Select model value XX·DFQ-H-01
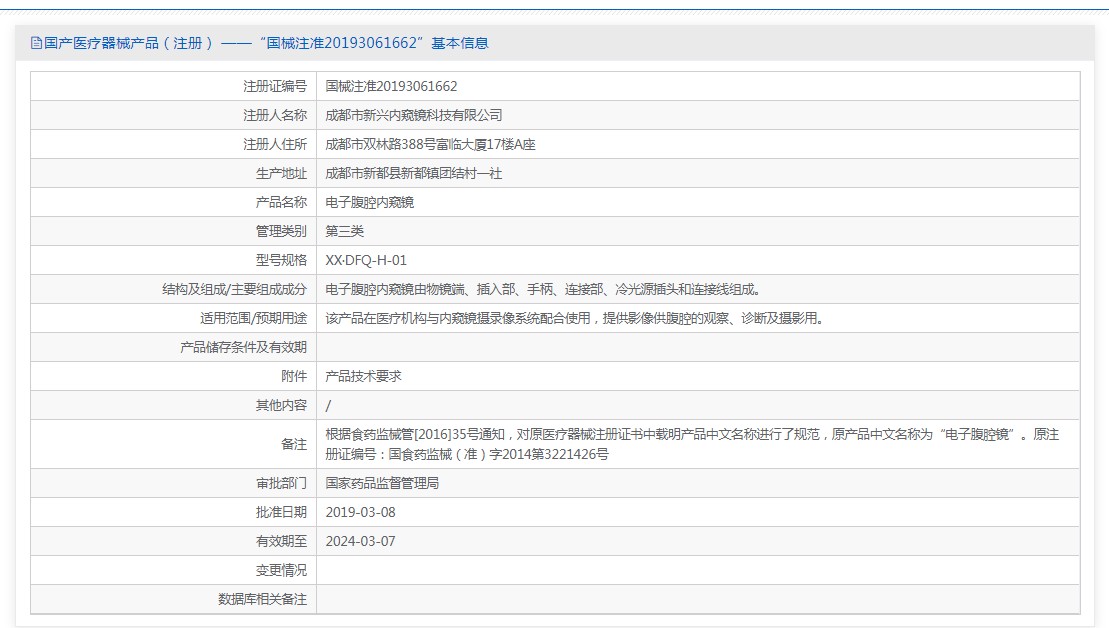 366,260
